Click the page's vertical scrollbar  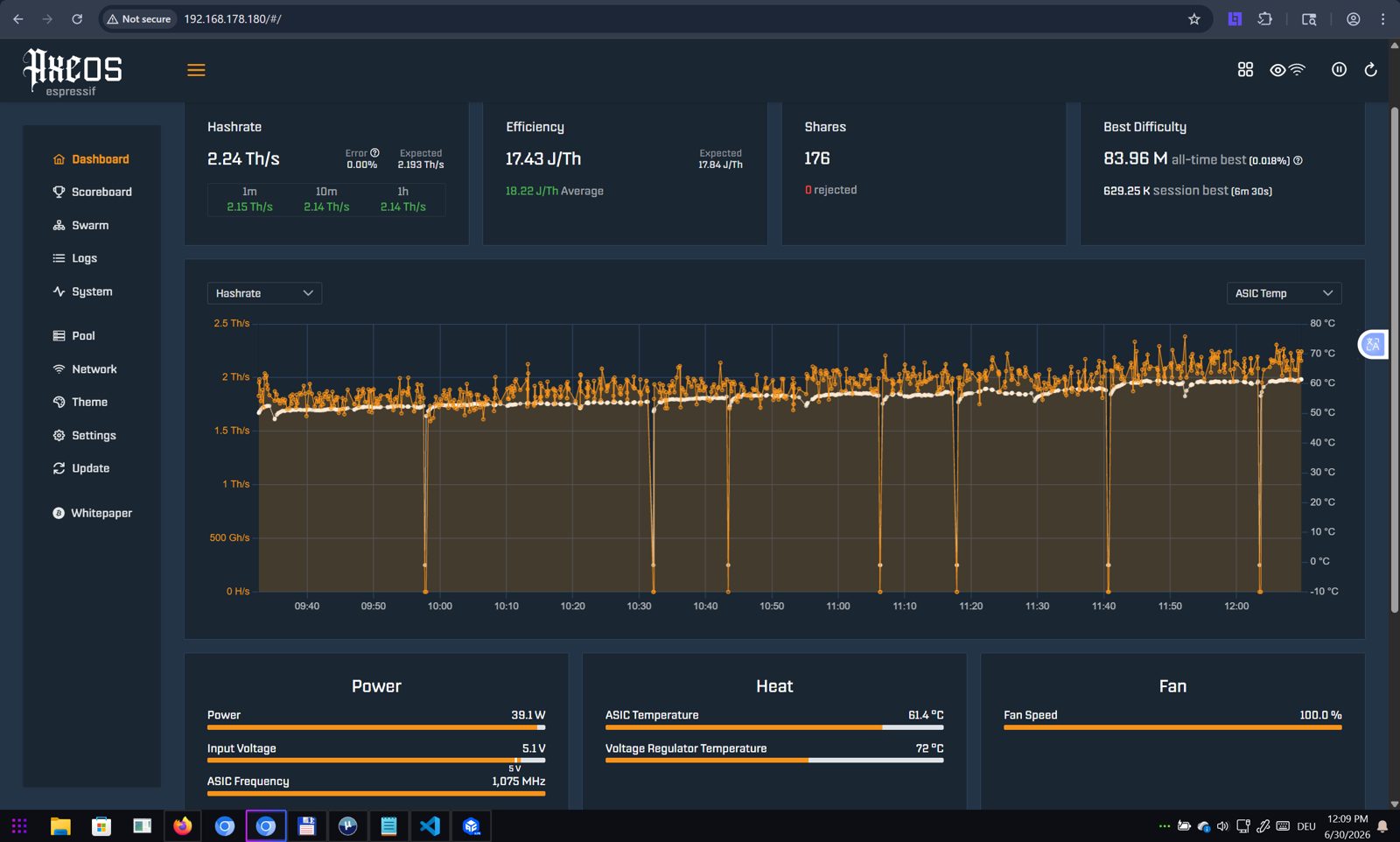1394,359
